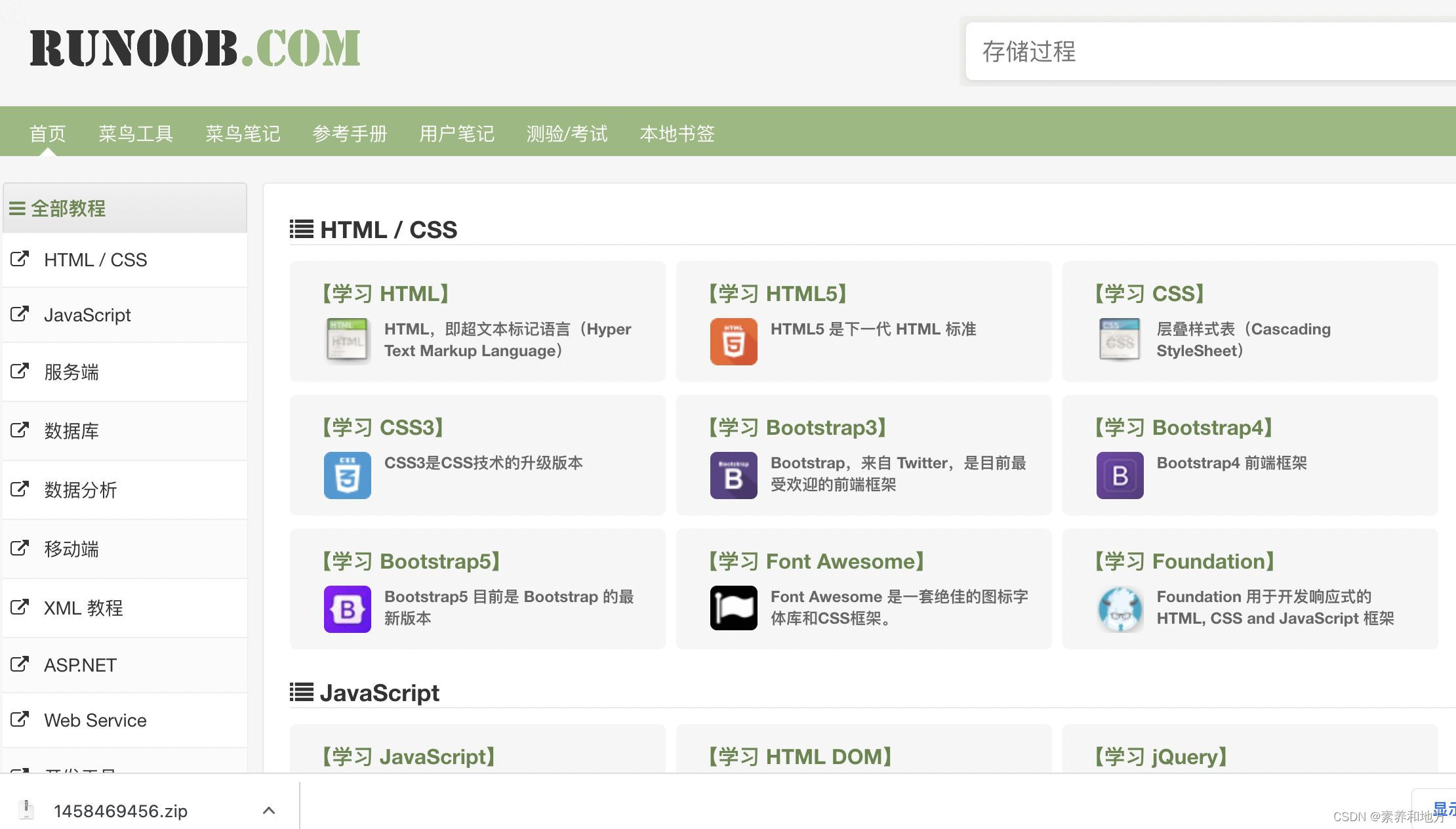
Task: Expand the 1458469456.zip download options chevron
Action: [268, 811]
